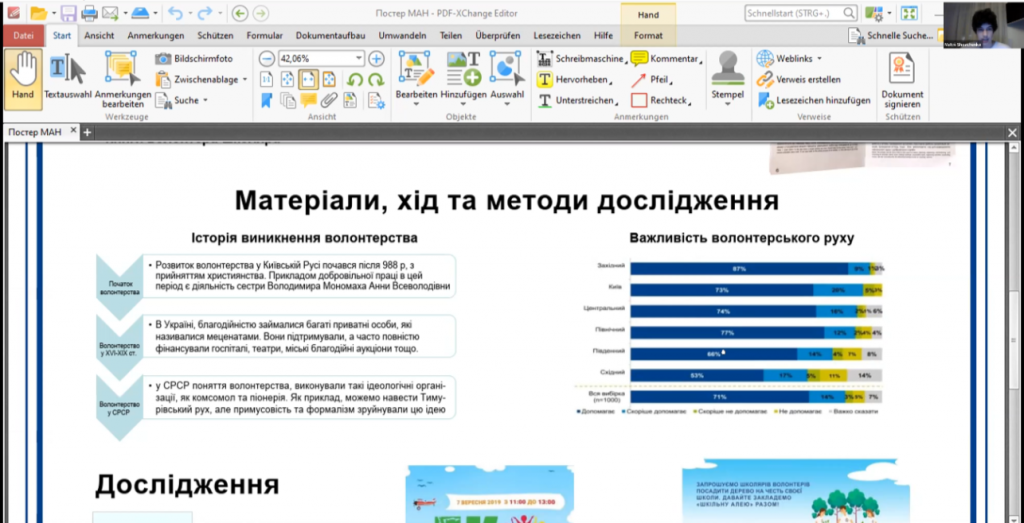The width and height of the screenshot is (1024, 523).
Task: Open the Formular ribbon tab
Action: (x=264, y=36)
